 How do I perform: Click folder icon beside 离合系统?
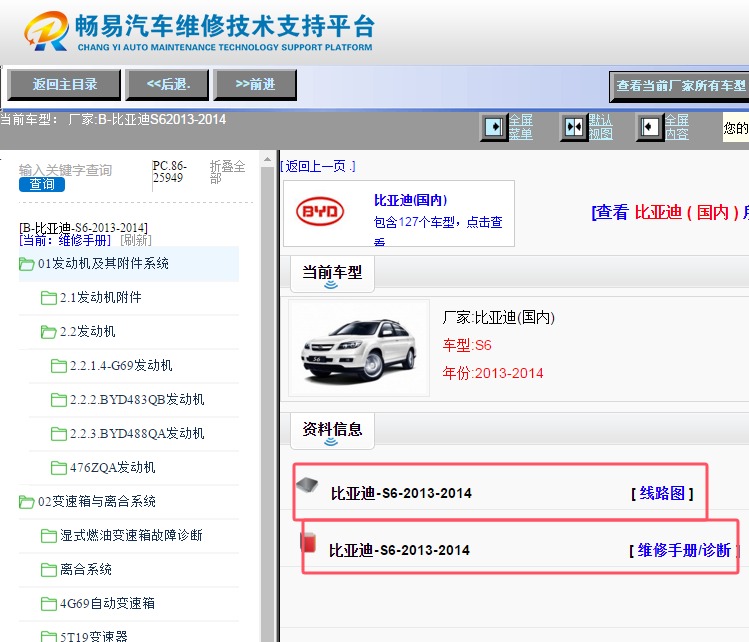(x=49, y=570)
